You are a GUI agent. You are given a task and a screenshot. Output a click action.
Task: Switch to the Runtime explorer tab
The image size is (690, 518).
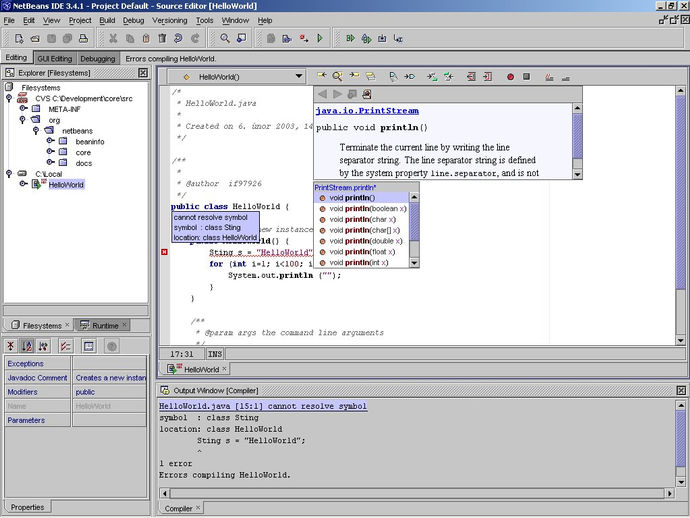click(x=101, y=325)
